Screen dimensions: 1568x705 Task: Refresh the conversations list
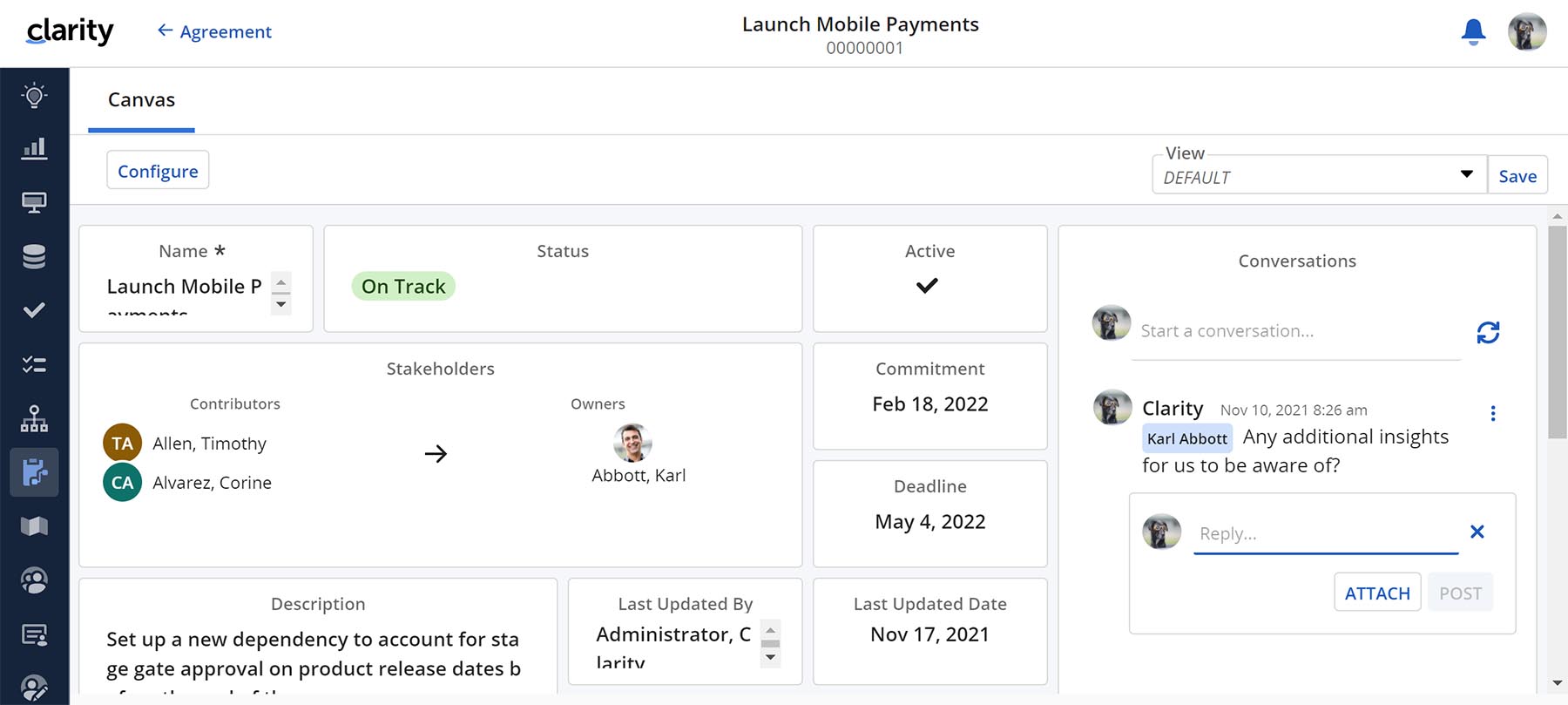pyautogui.click(x=1488, y=332)
